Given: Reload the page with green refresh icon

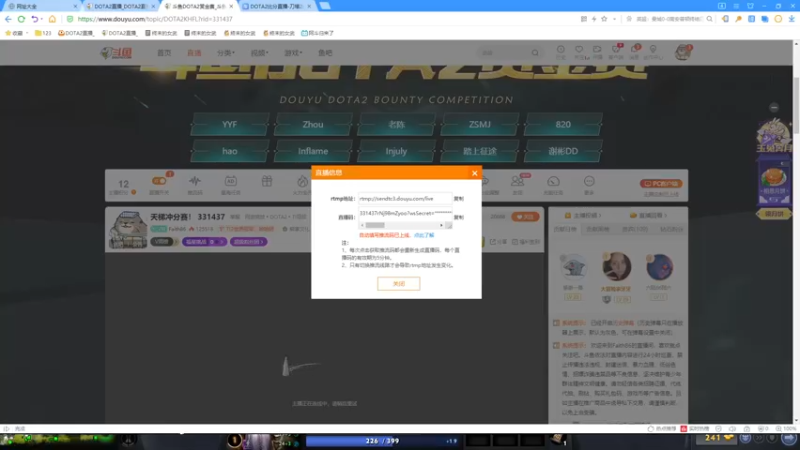Looking at the screenshot, I should tap(21, 19).
